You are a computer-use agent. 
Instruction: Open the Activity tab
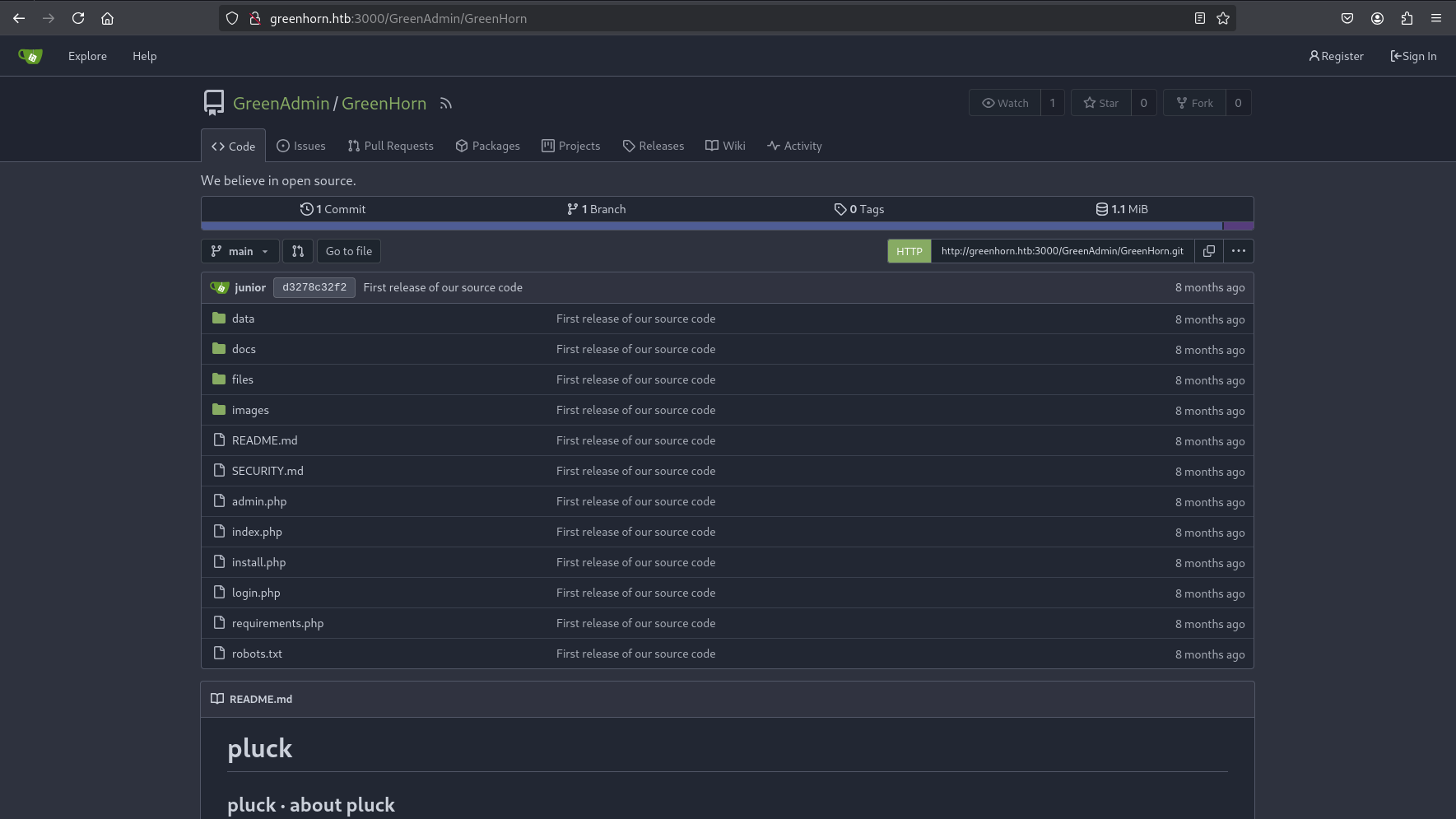[794, 146]
